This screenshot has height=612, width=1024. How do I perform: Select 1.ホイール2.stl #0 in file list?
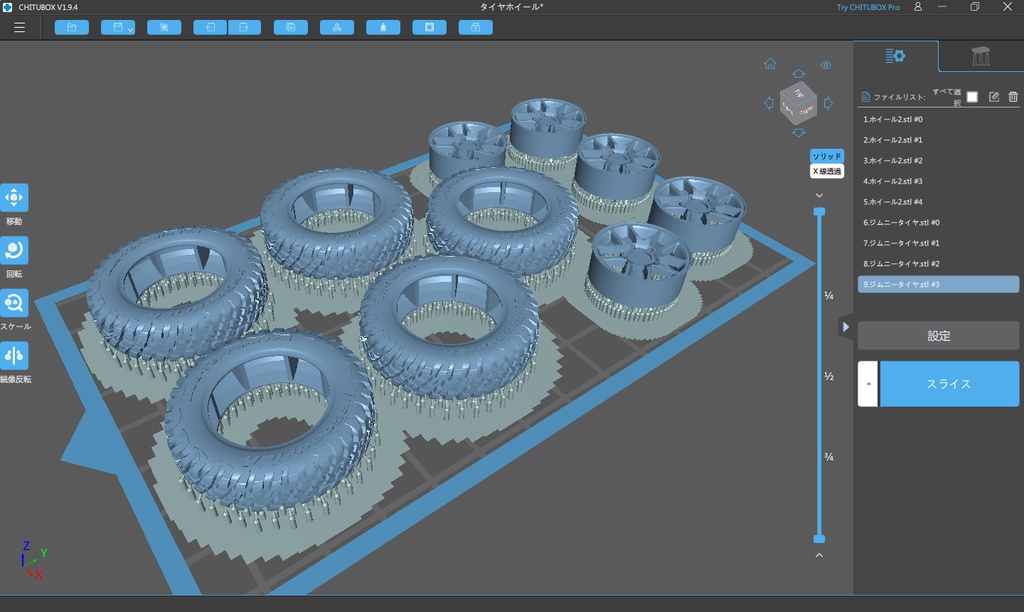pos(938,119)
